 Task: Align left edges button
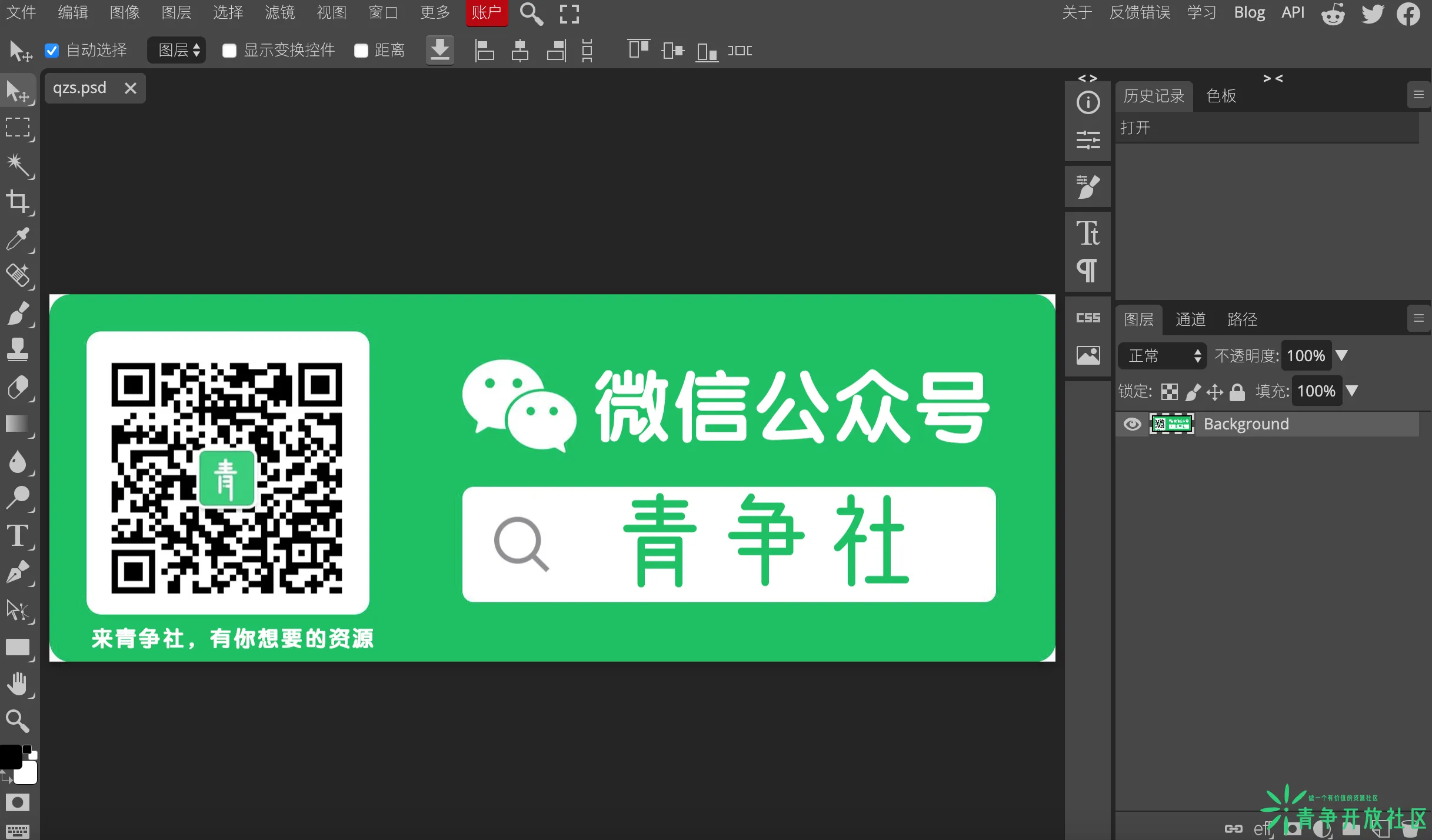[484, 51]
